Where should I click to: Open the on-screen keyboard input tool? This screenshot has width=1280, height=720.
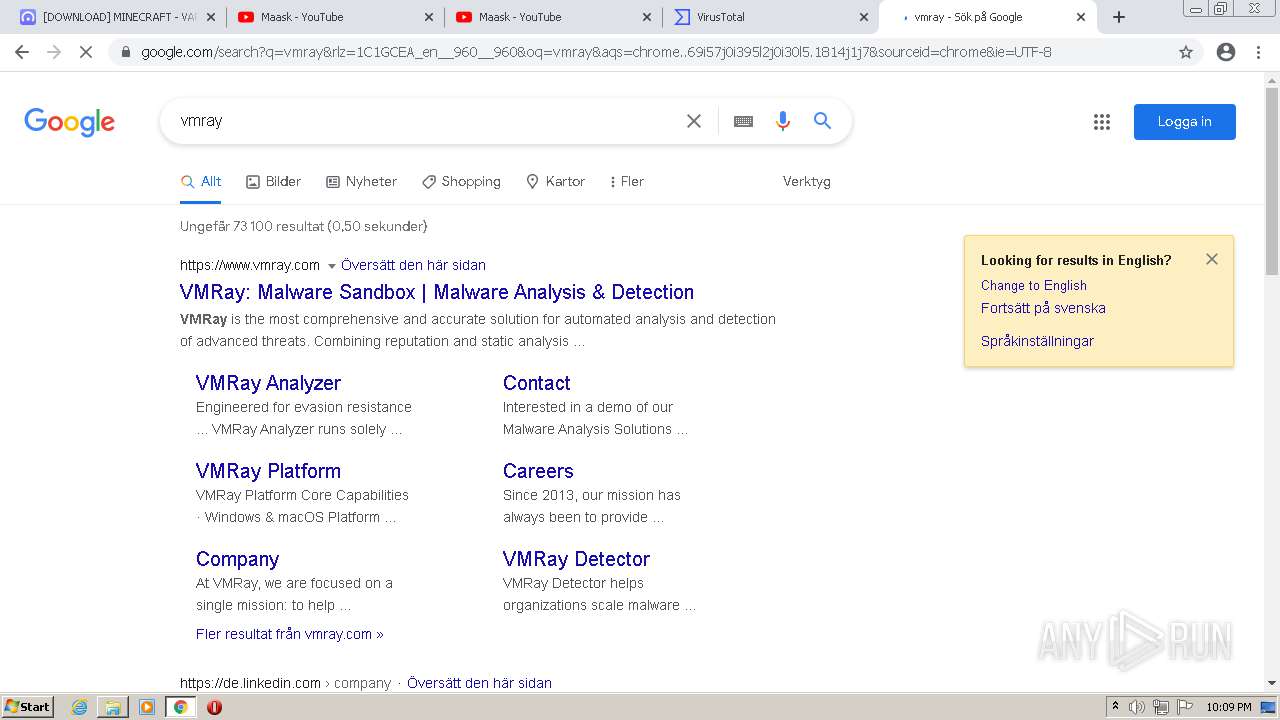(x=743, y=121)
